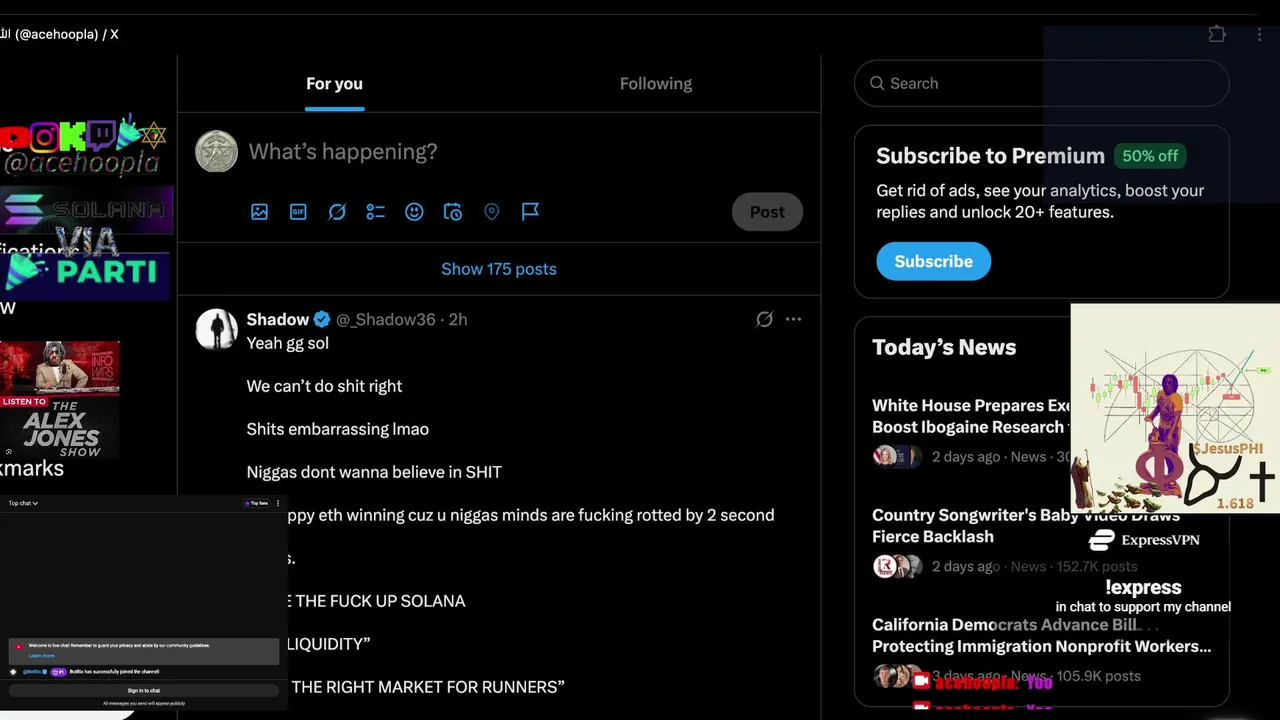The height and width of the screenshot is (720, 1280).
Task: Open the emoji picker
Action: tap(414, 212)
